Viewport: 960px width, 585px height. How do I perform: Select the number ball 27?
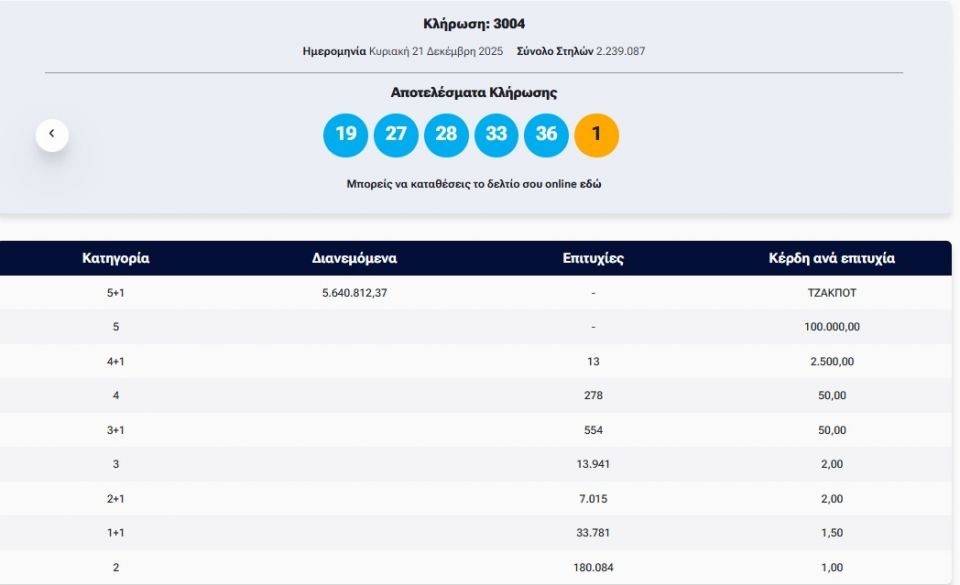tap(394, 133)
